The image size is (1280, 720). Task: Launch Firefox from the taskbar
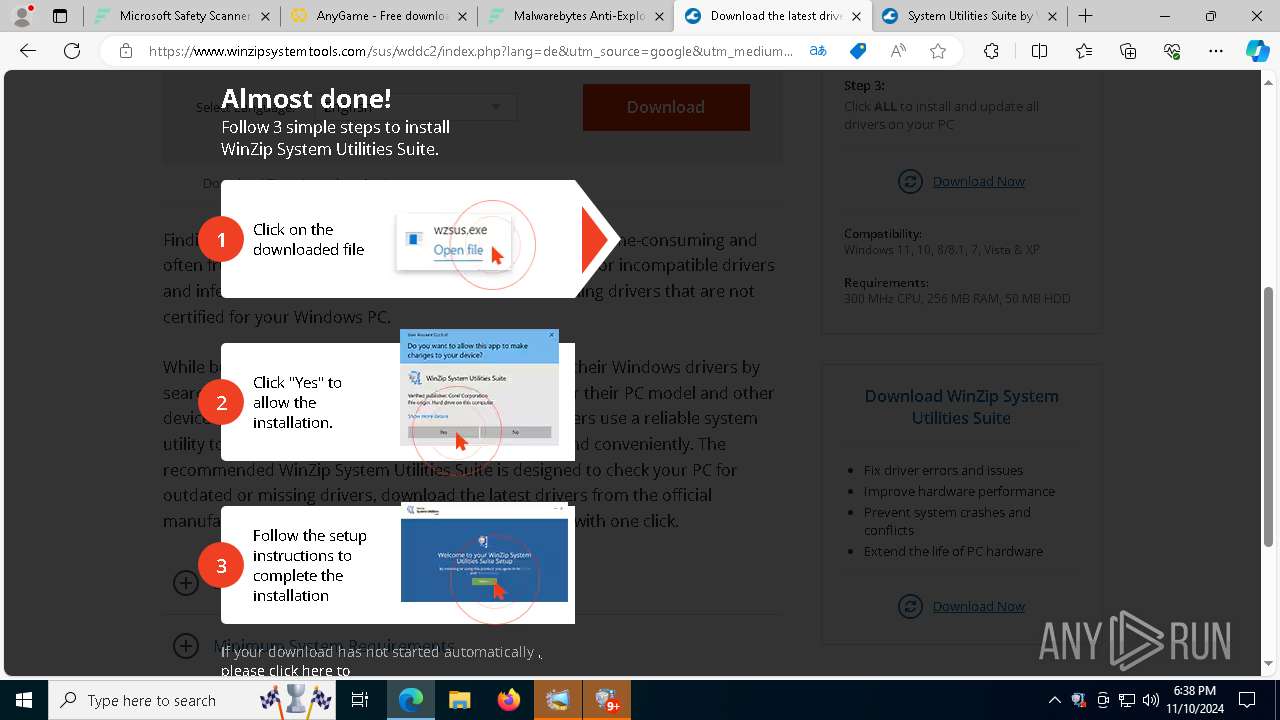508,700
